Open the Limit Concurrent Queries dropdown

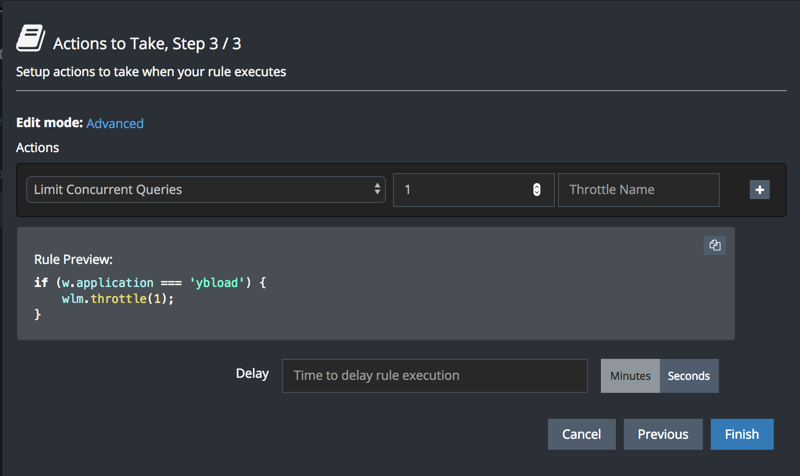[x=206, y=189]
